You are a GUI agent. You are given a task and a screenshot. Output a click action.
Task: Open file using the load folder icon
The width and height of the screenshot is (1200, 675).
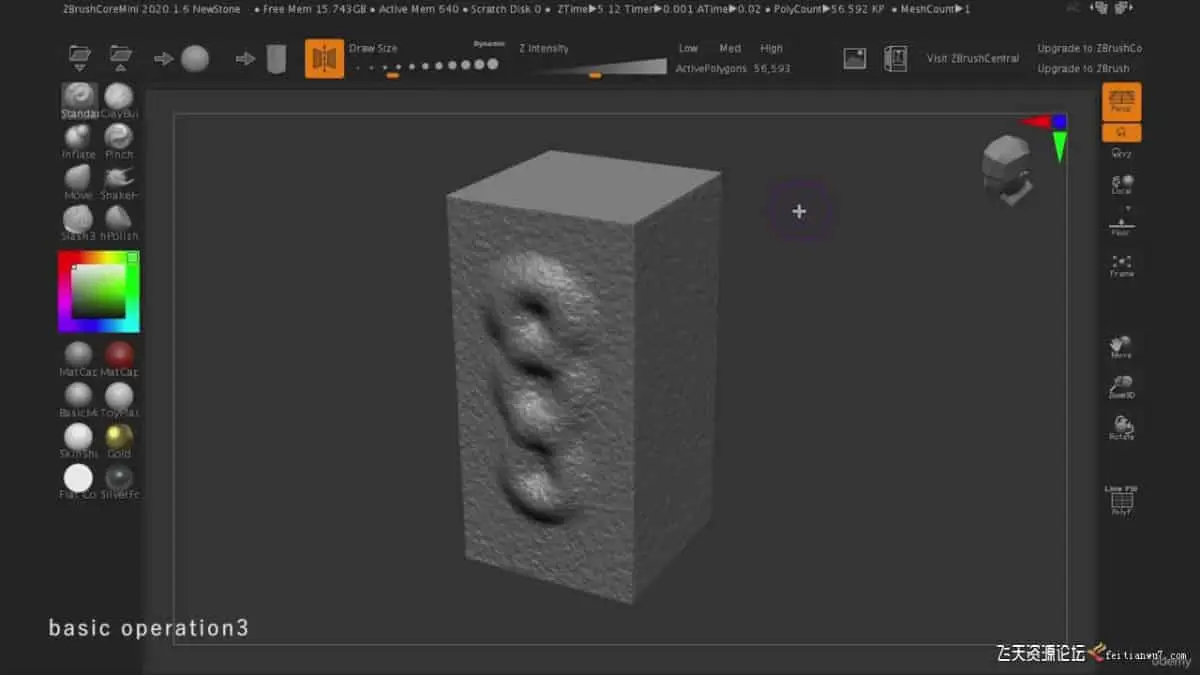79,57
